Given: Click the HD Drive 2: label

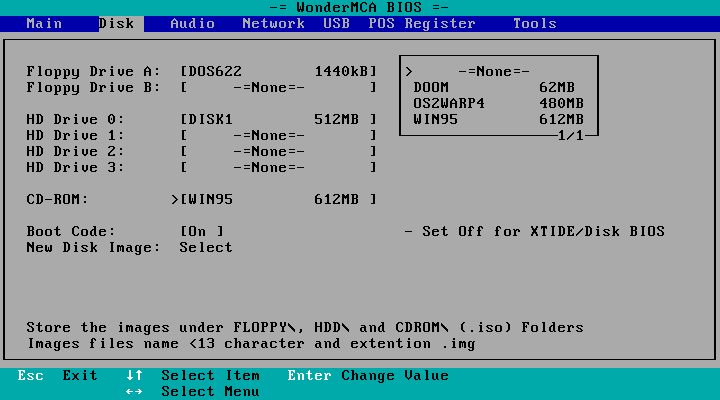Looking at the screenshot, I should tap(75, 152).
